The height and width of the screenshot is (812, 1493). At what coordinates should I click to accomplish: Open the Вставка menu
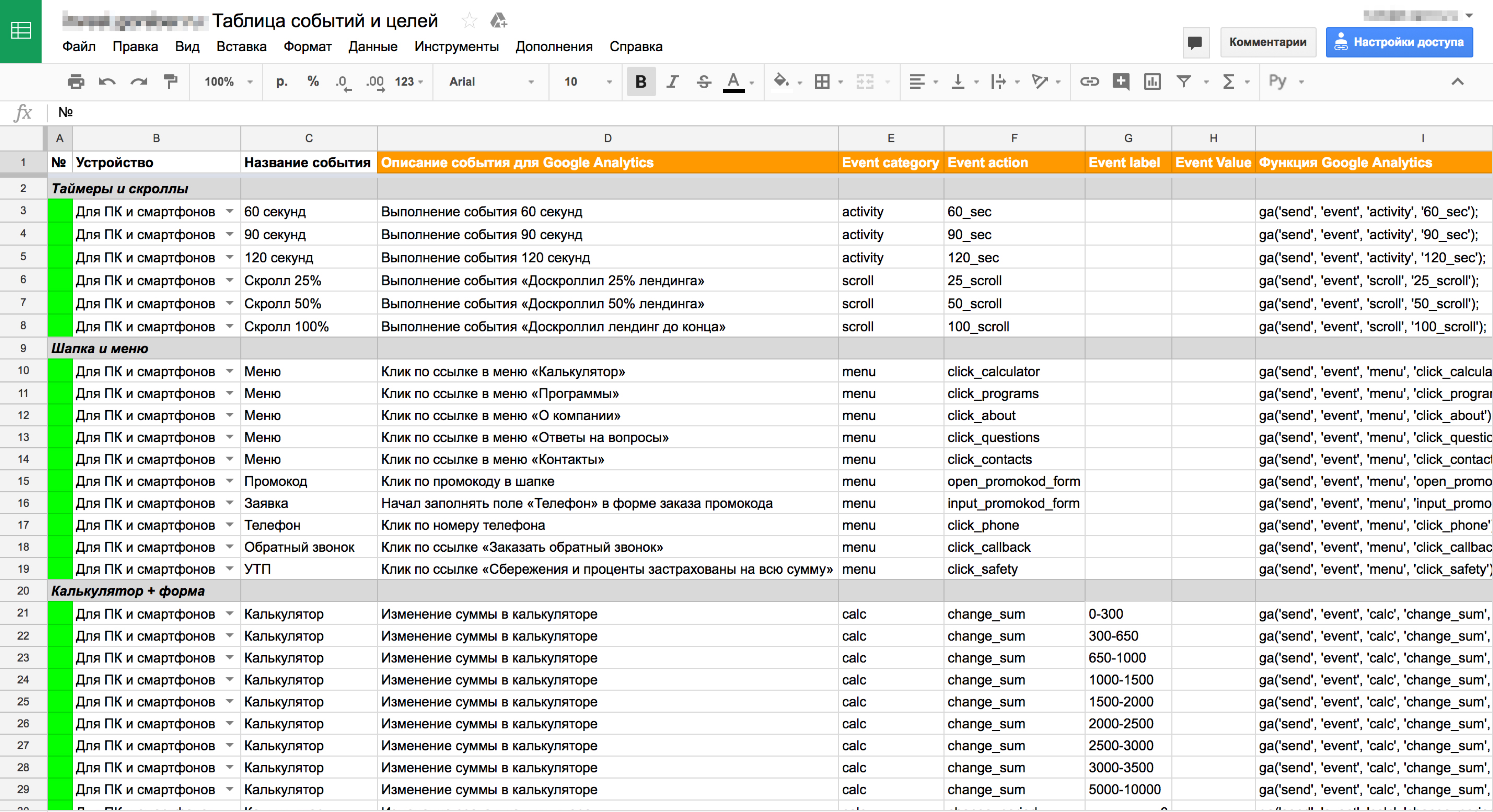(x=241, y=46)
